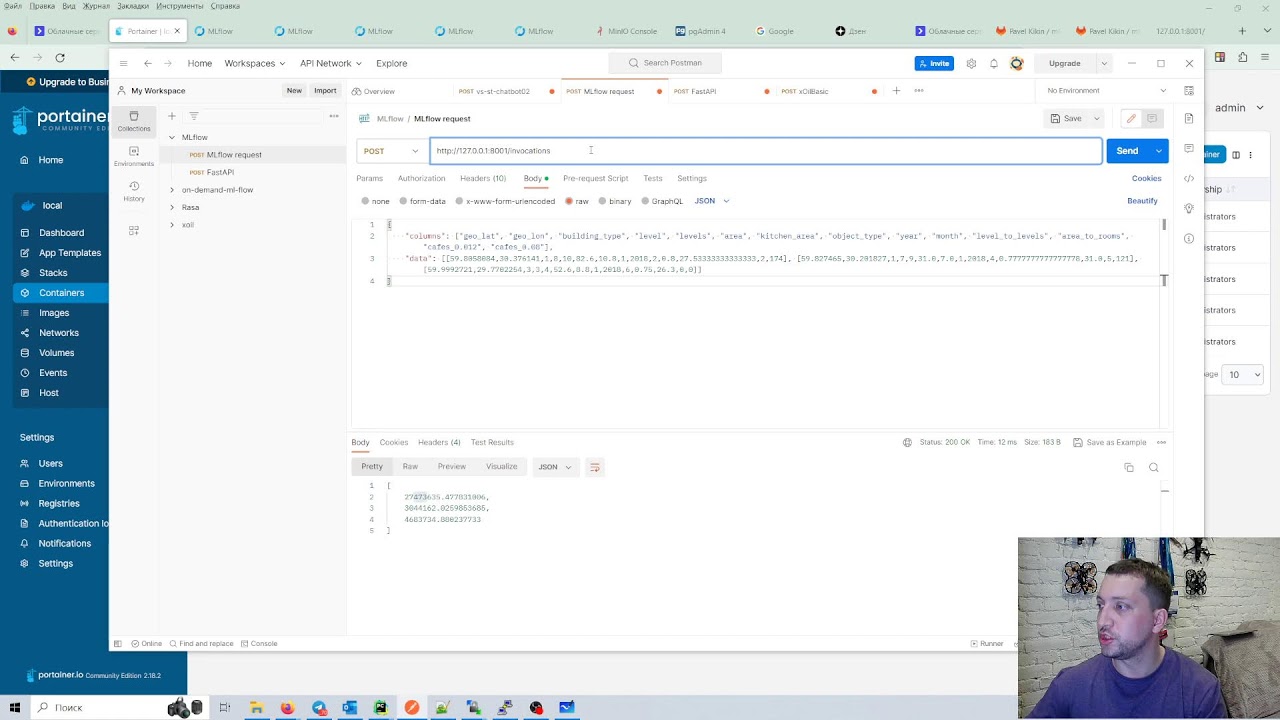Open the documentation icon in right sidebar
1280x720 pixels.
1189,118
